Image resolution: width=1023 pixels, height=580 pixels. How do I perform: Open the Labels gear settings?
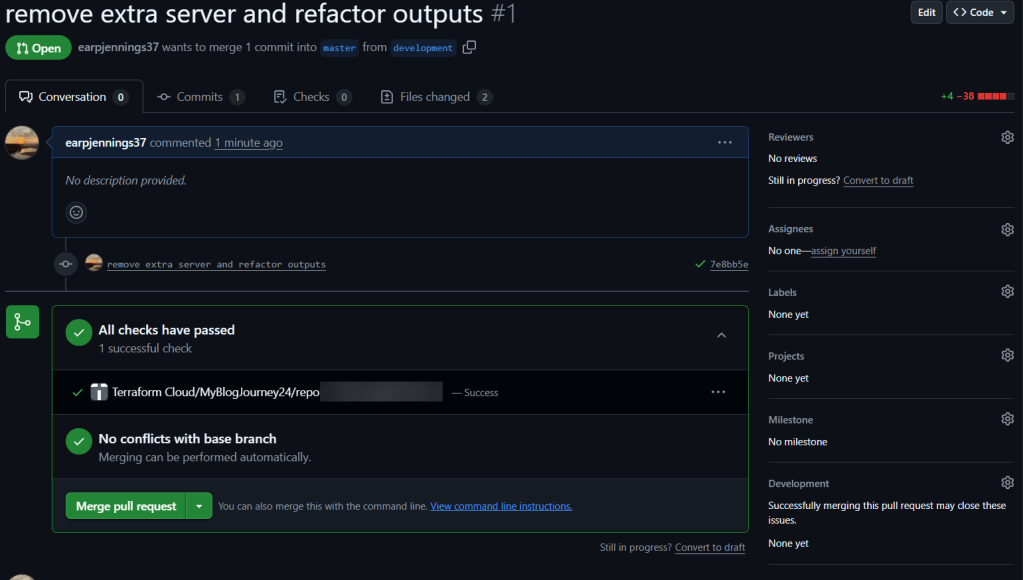coord(1007,292)
